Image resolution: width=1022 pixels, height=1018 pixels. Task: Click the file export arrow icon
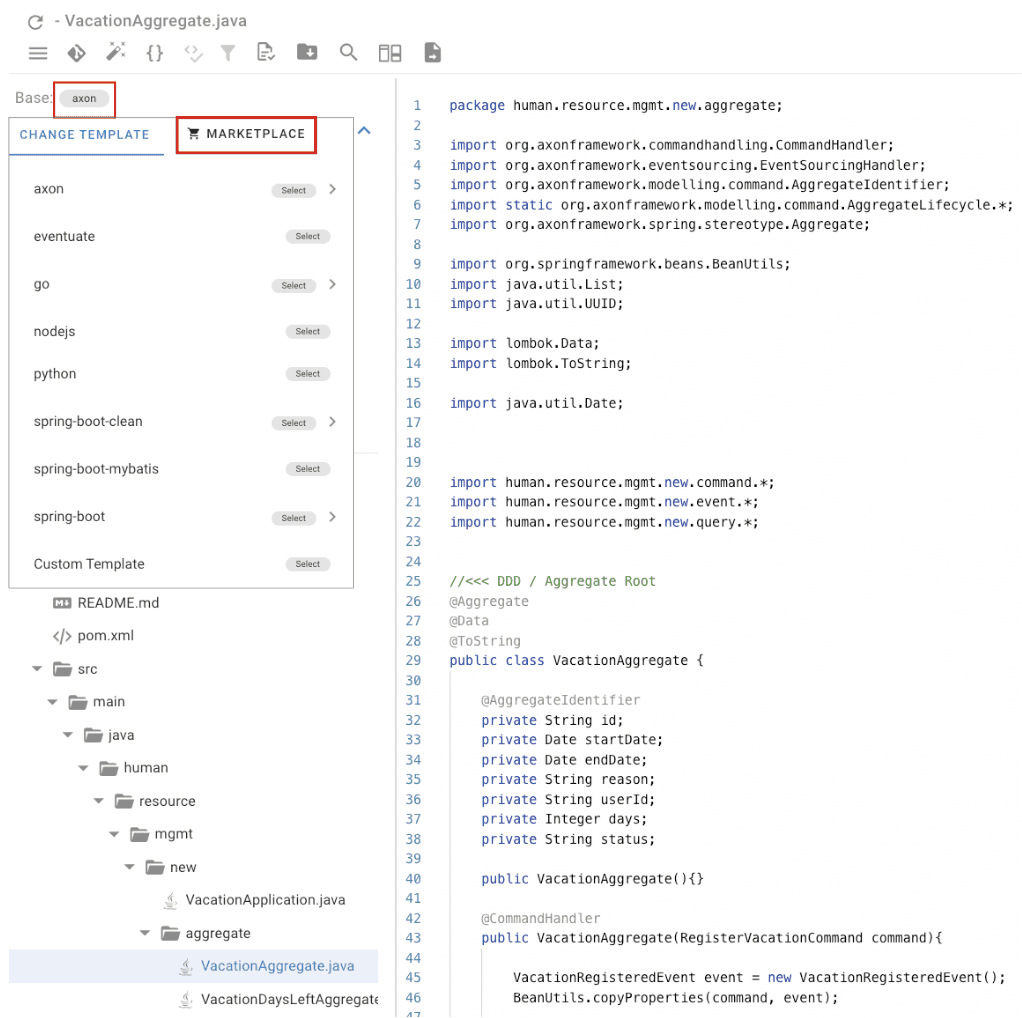click(432, 53)
